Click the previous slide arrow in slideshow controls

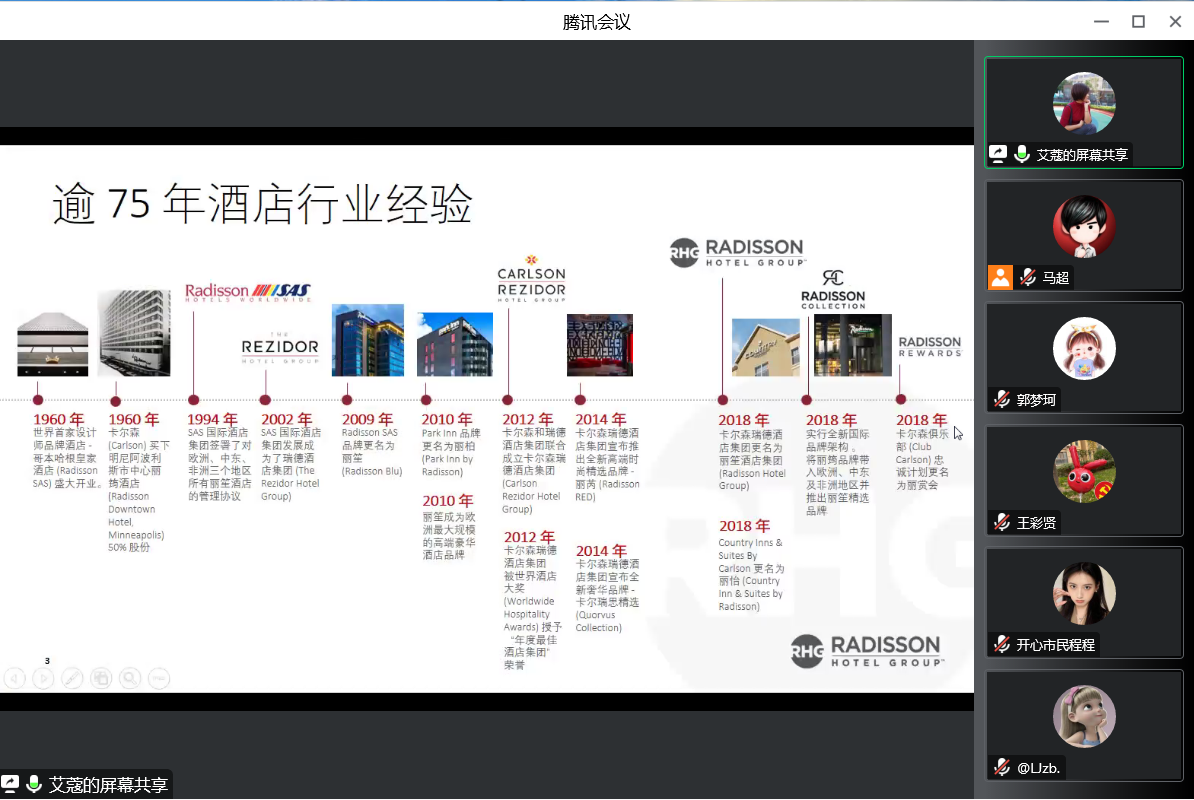15,678
